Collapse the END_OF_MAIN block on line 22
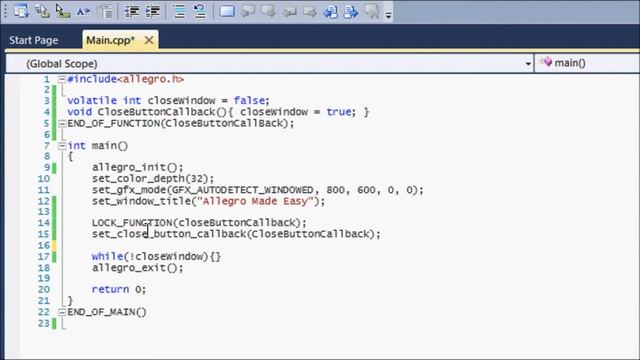640x360 pixels. point(62,312)
